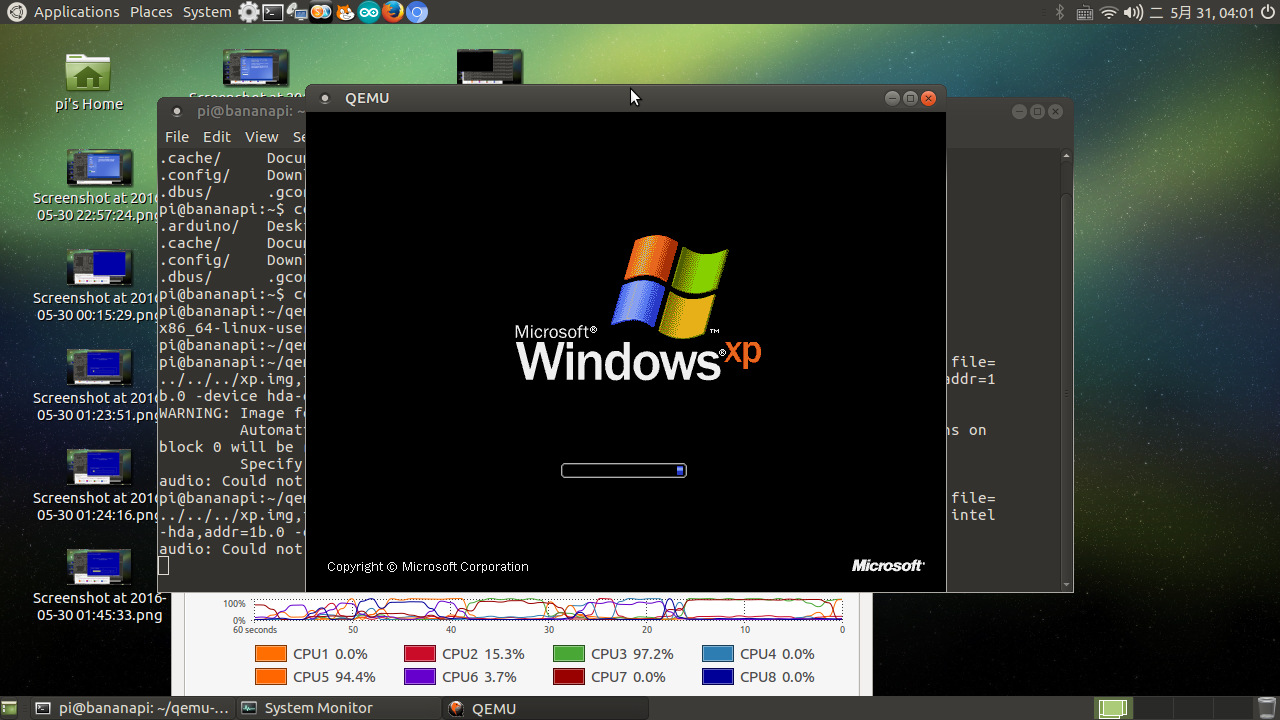
Task: Switch to System Monitor in taskbar
Action: pyautogui.click(x=338, y=708)
